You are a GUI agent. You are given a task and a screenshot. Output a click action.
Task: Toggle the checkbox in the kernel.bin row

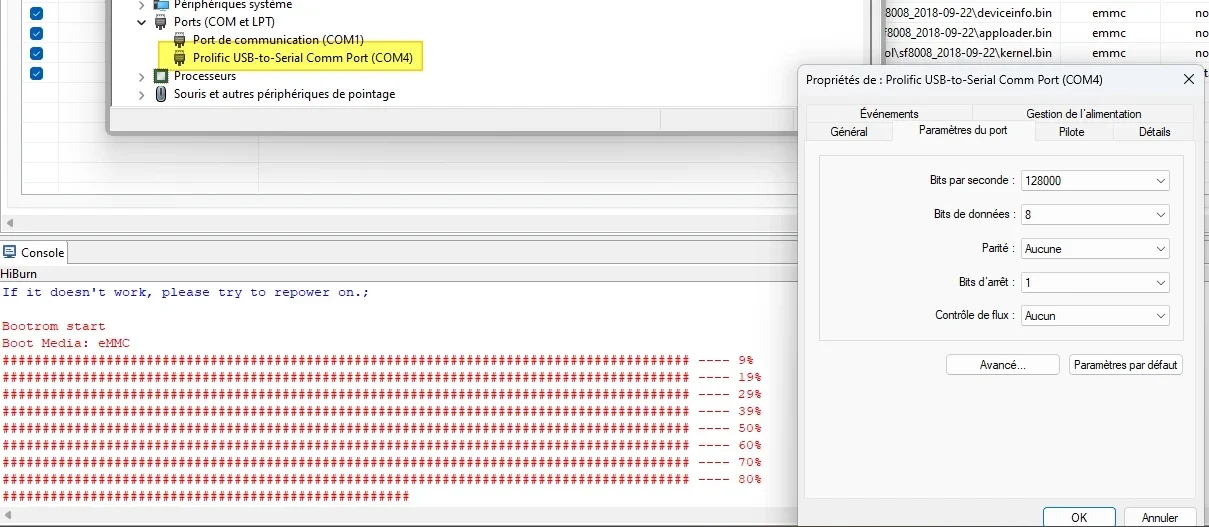coord(36,53)
